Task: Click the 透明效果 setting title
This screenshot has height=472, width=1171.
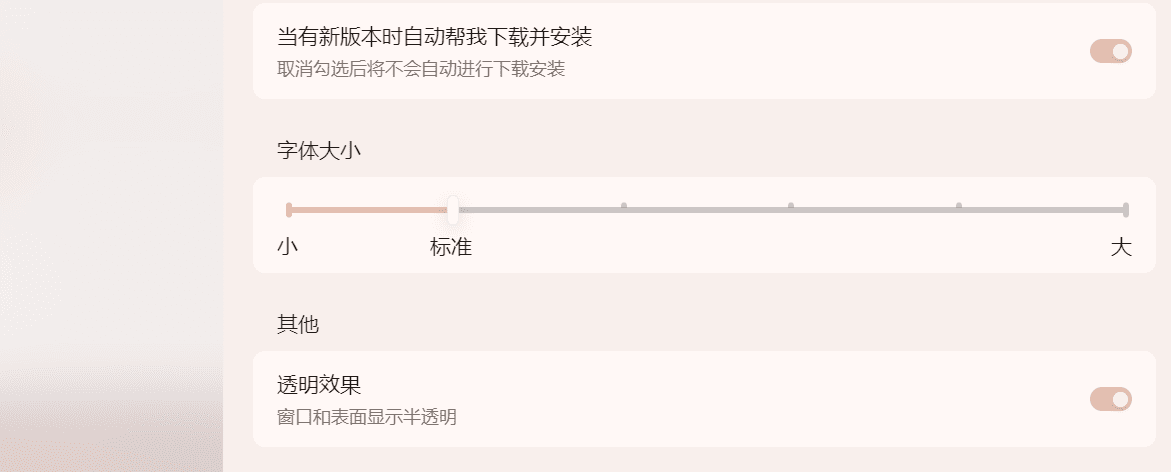Action: click(x=318, y=385)
